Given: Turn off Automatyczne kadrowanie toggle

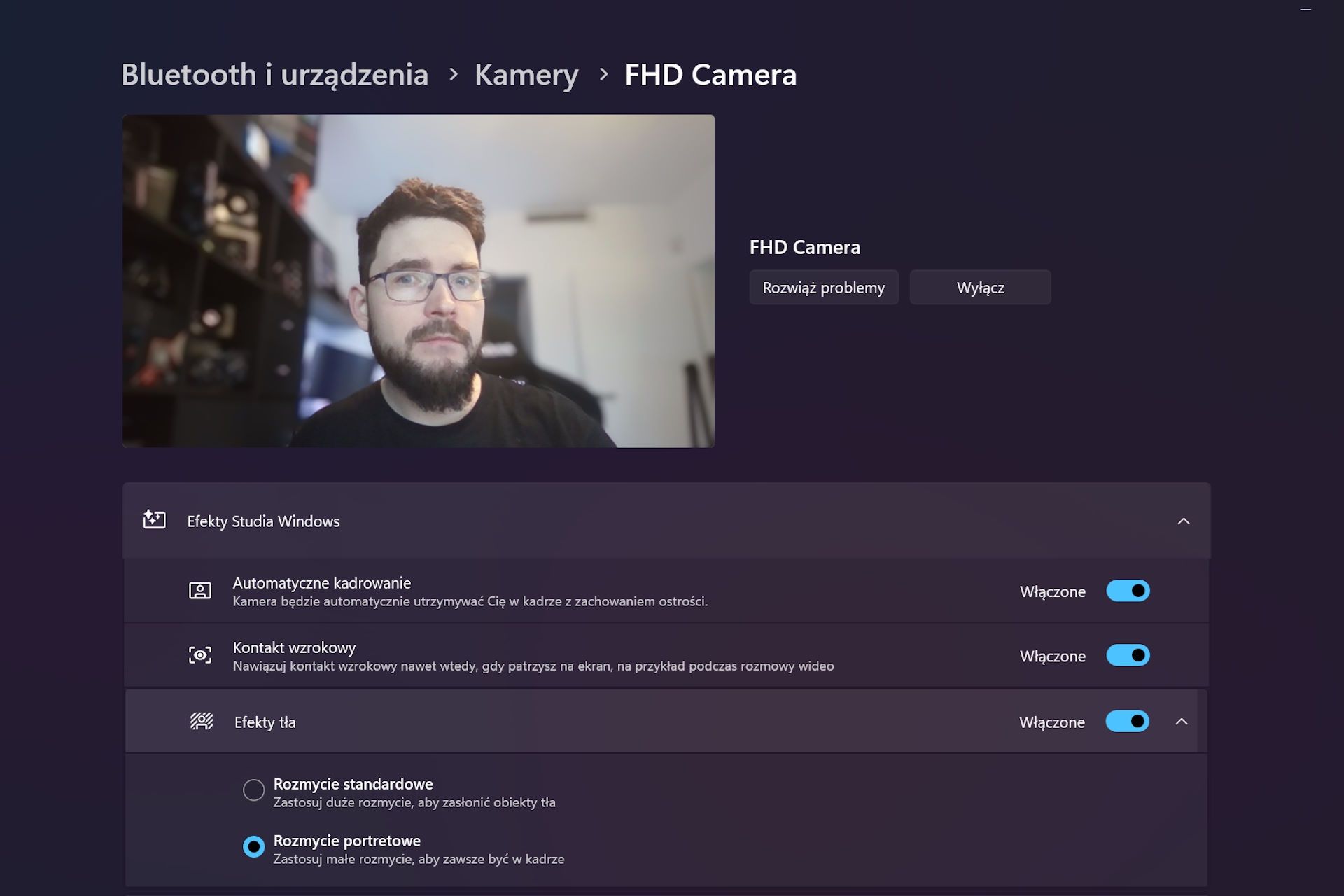Looking at the screenshot, I should click(x=1128, y=591).
